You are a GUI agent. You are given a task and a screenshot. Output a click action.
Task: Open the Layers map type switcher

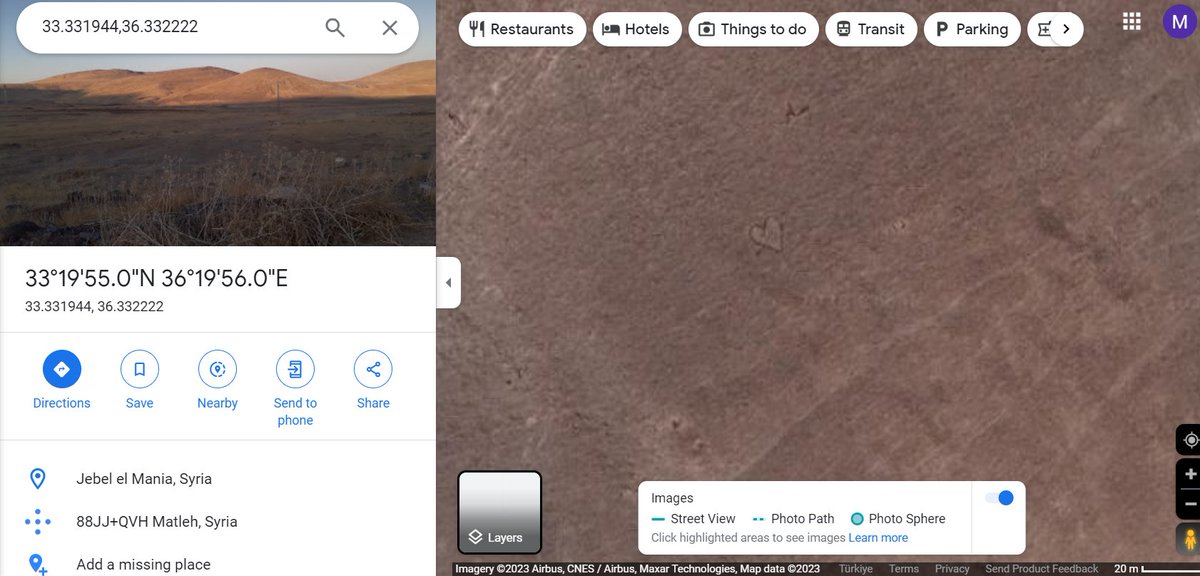(x=500, y=513)
